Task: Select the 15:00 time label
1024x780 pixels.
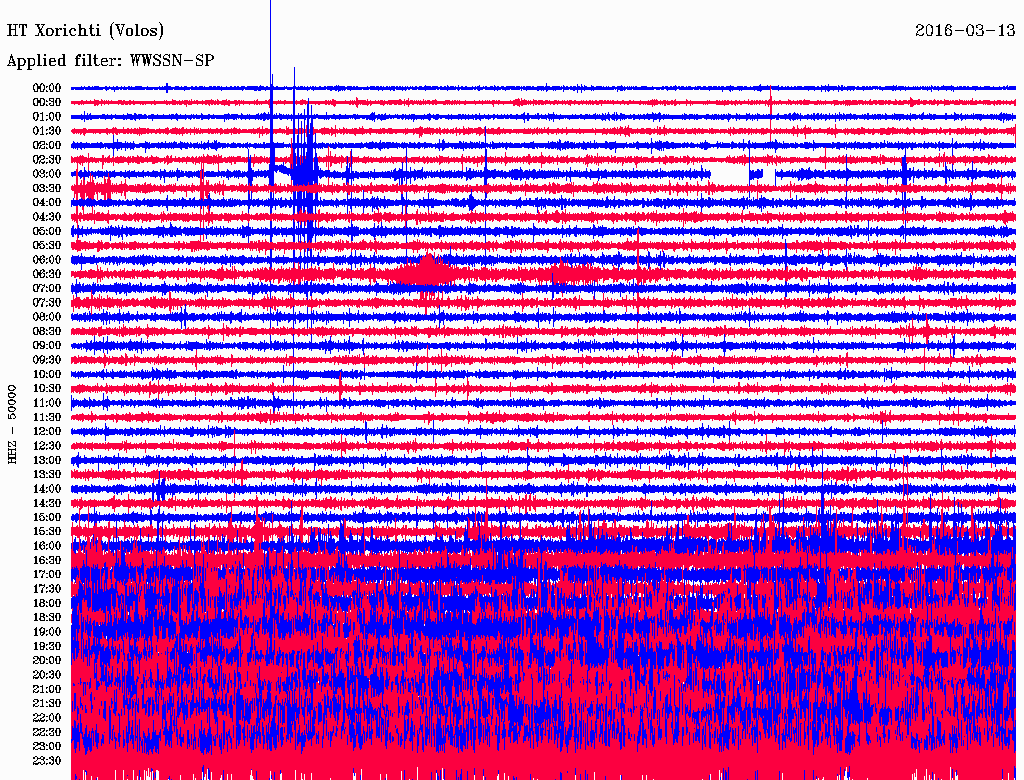Action: point(47,517)
